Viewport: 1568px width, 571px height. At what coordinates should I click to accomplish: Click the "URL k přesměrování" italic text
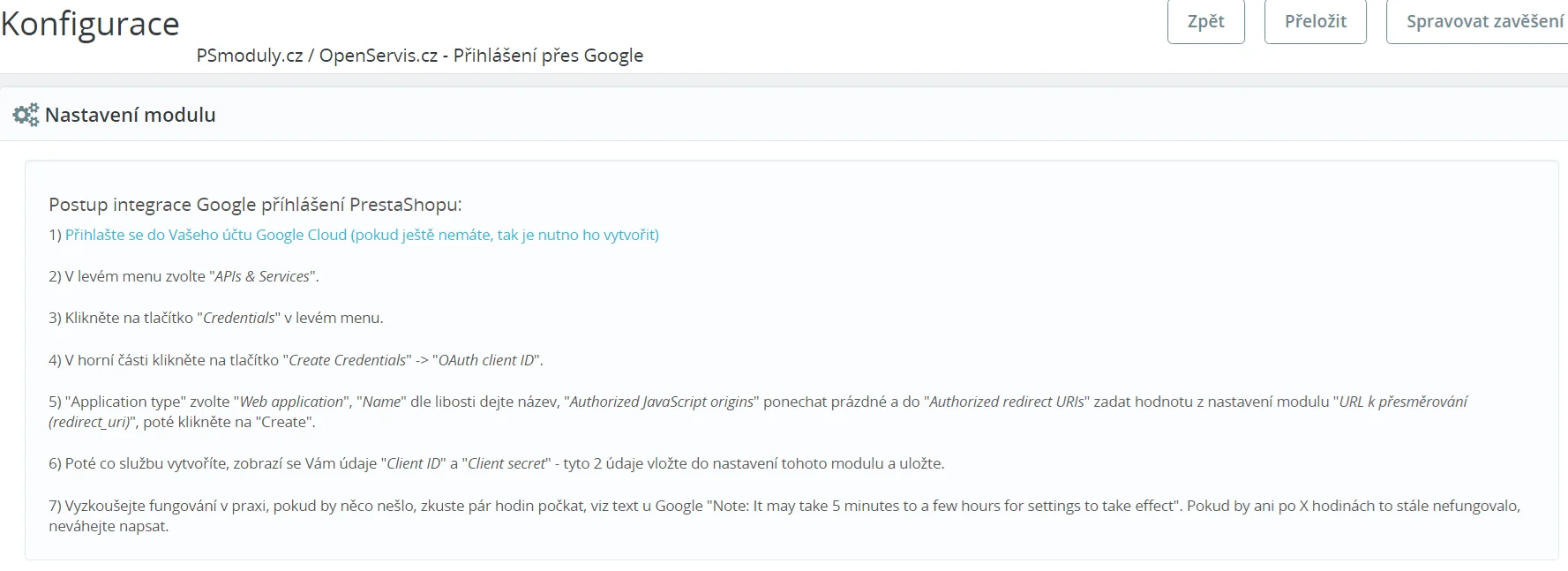pos(1403,402)
